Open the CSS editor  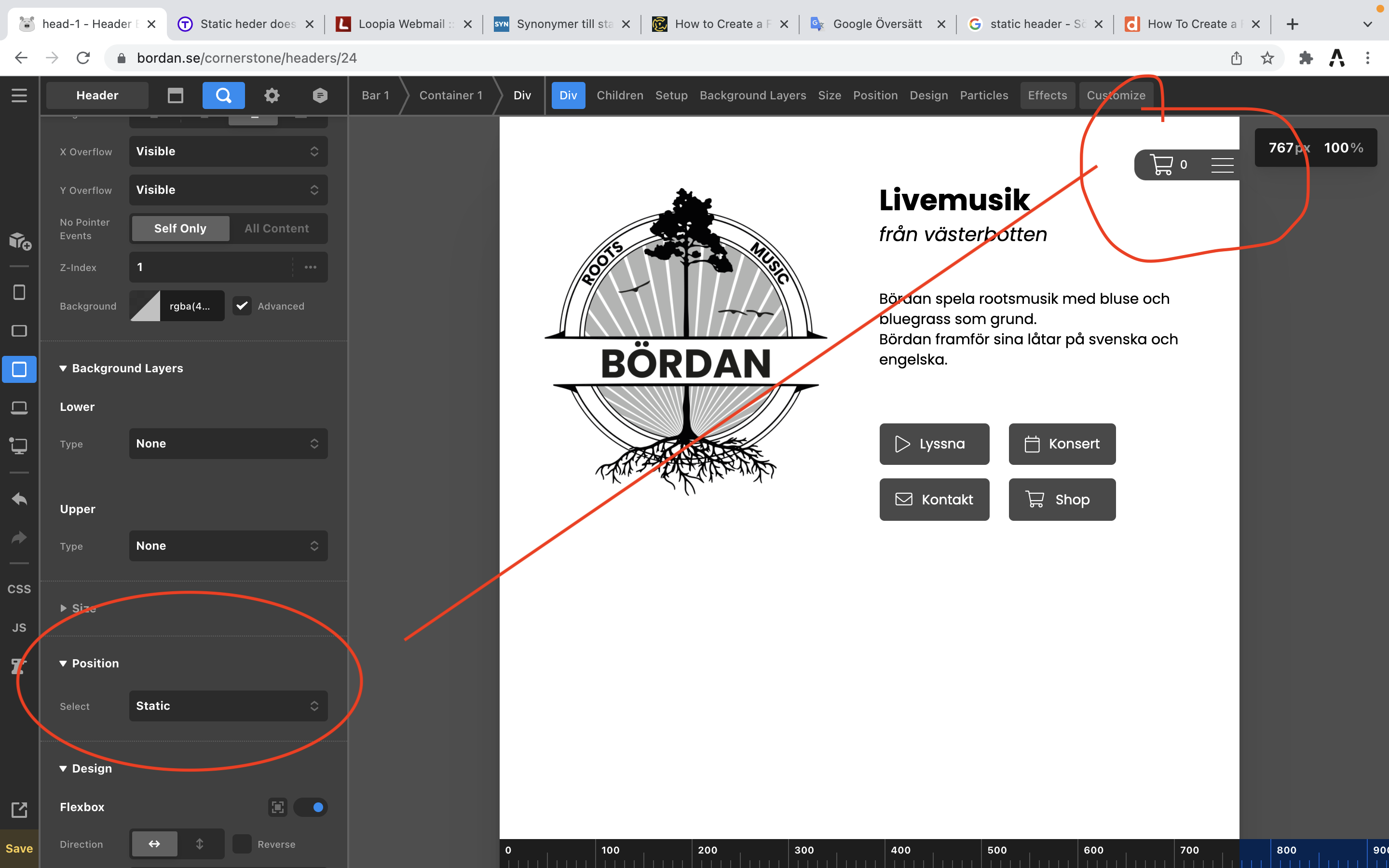[x=19, y=589]
